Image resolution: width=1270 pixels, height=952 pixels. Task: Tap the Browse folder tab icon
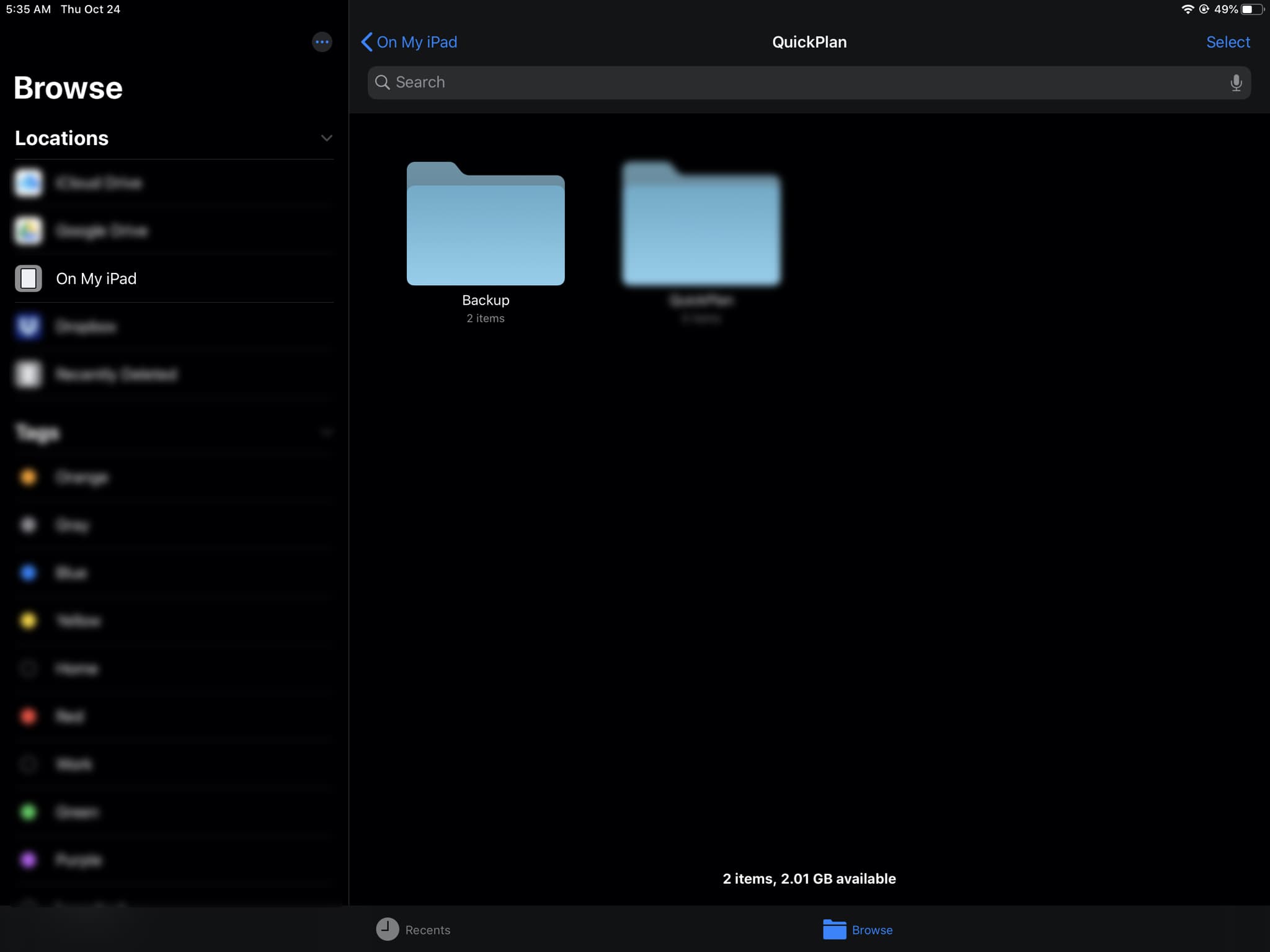(x=834, y=929)
